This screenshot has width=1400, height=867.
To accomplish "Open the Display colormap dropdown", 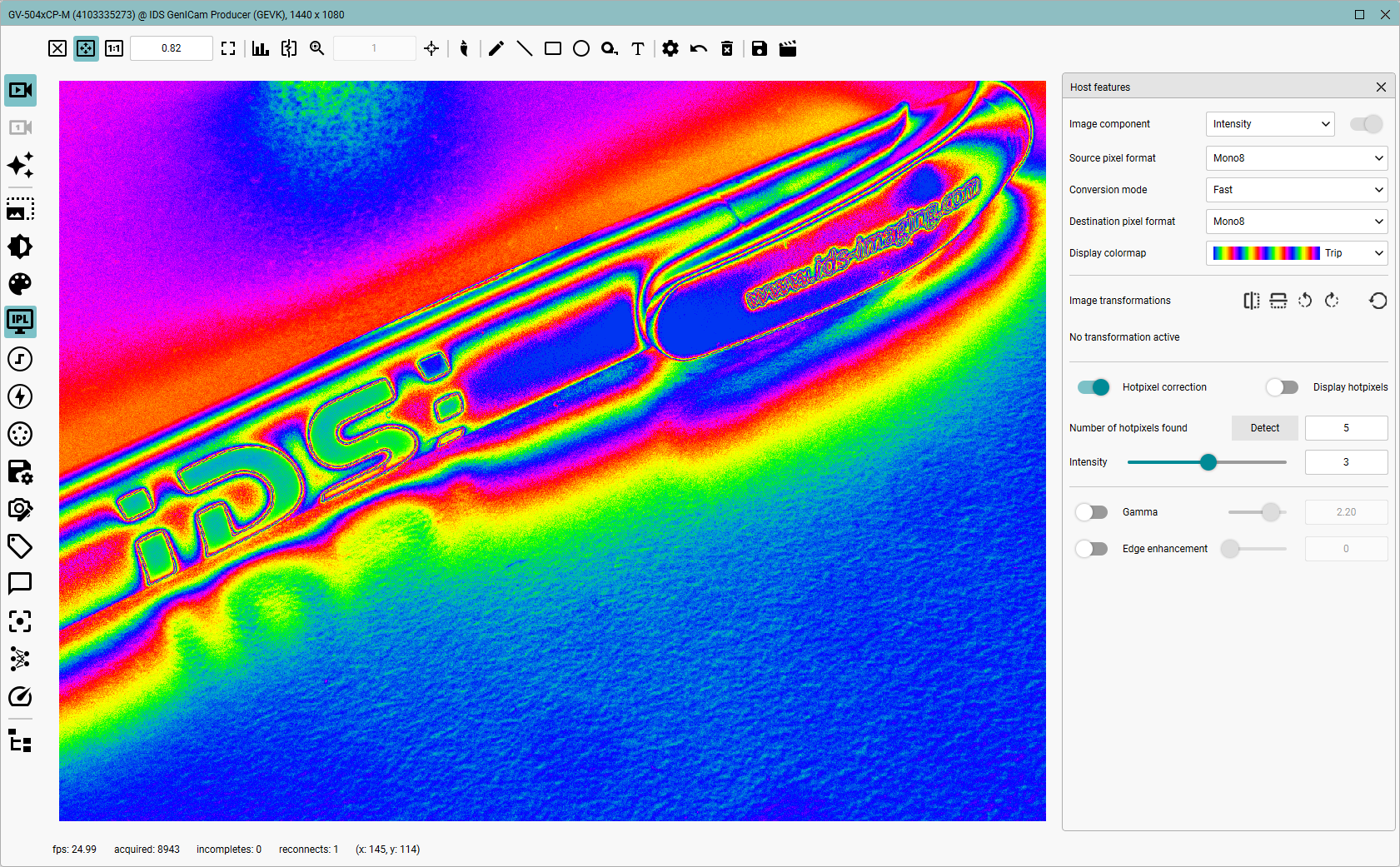I will pyautogui.click(x=1297, y=253).
